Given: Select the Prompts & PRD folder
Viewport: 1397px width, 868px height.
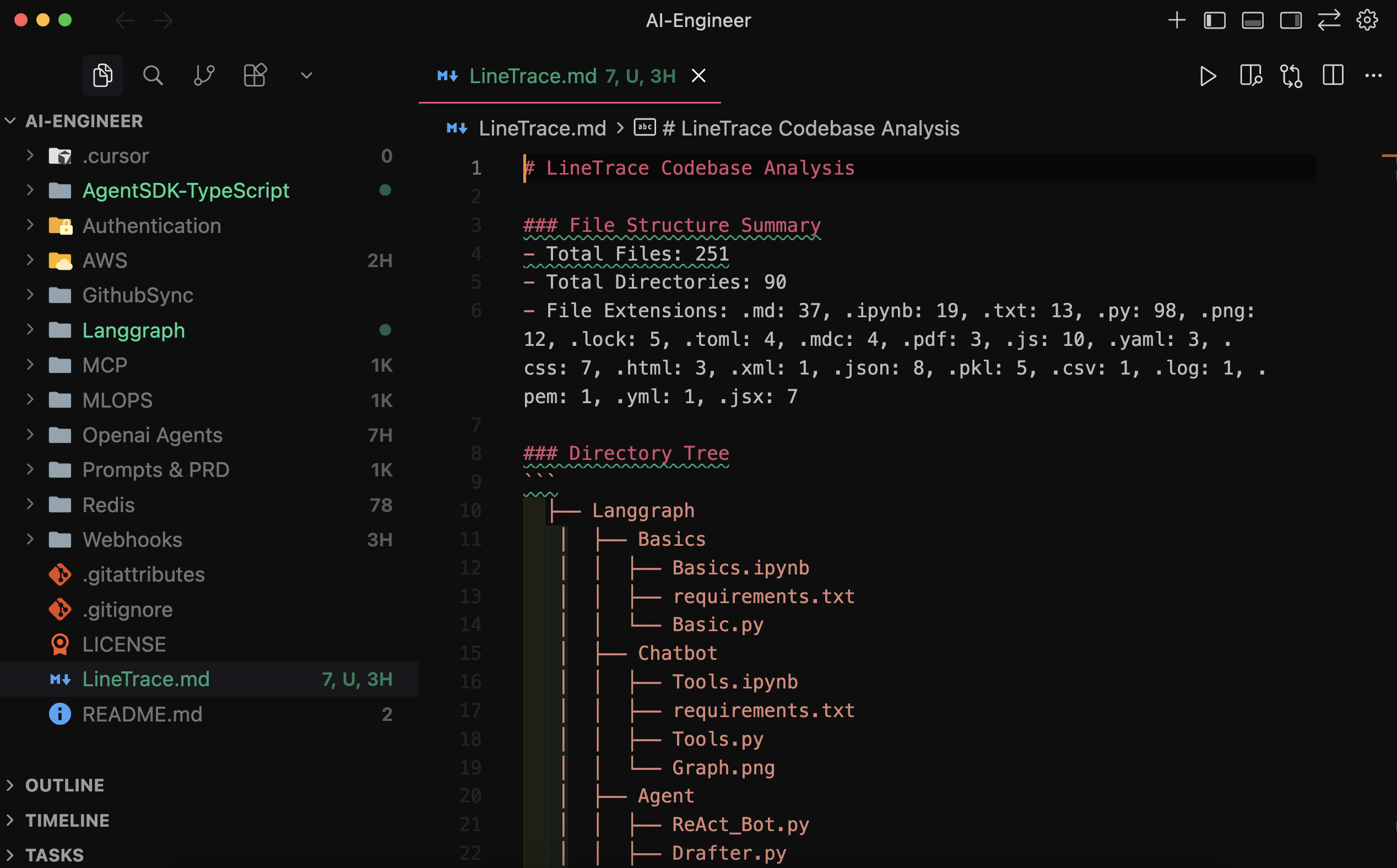Looking at the screenshot, I should coord(209,470).
